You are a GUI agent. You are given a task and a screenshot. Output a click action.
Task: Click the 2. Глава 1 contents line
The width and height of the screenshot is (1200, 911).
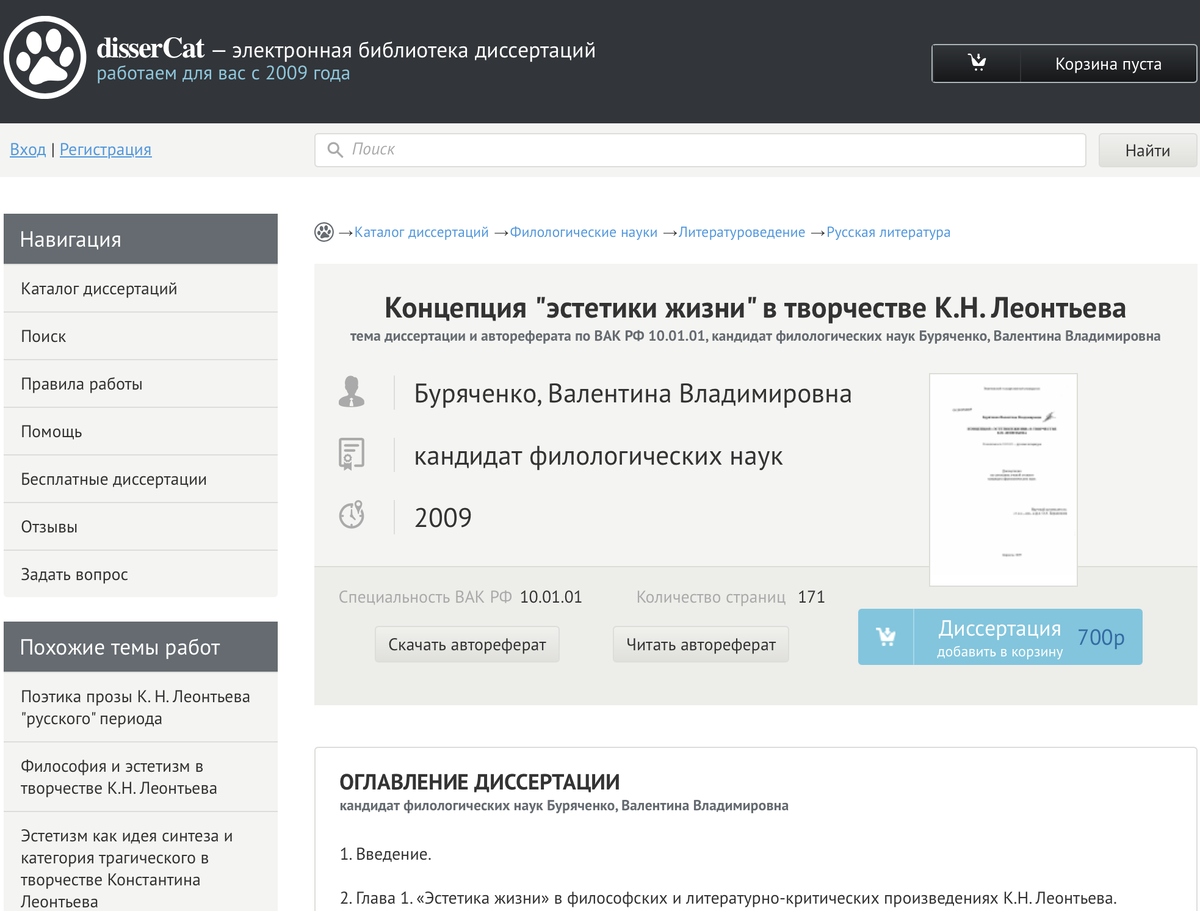pyautogui.click(x=727, y=898)
